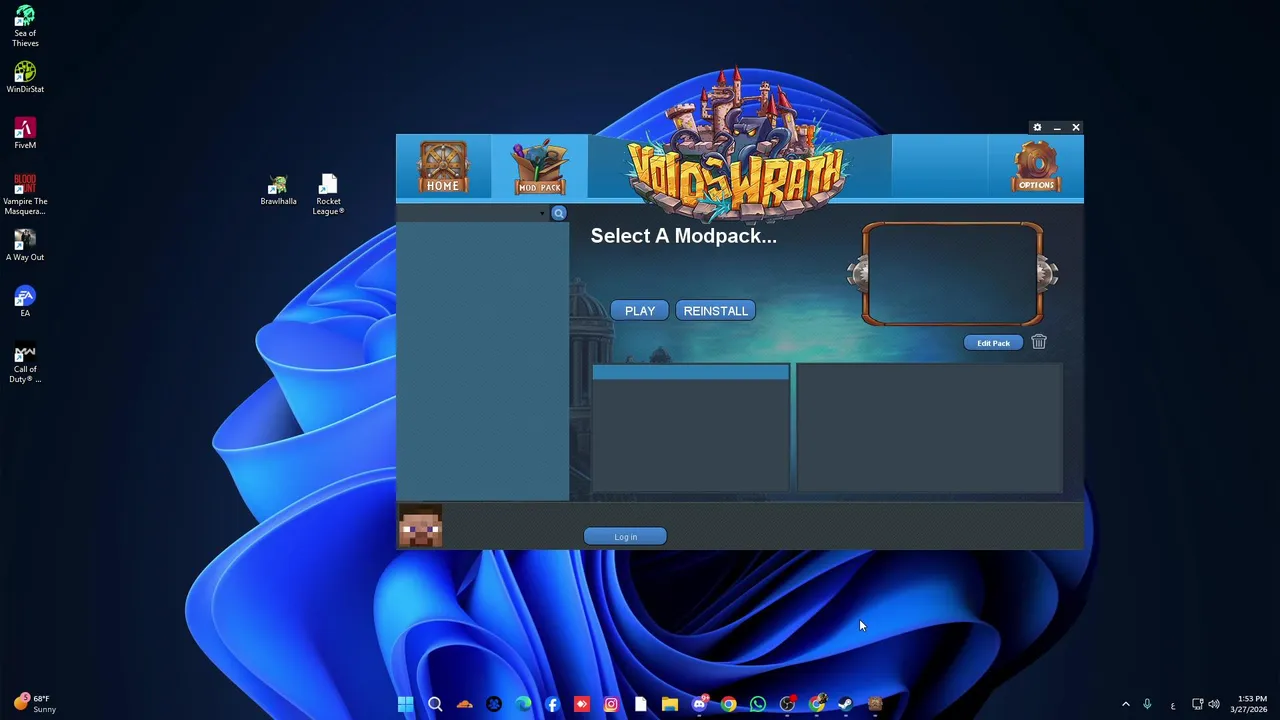
Task: Click the Edit Pack button
Action: [x=993, y=343]
